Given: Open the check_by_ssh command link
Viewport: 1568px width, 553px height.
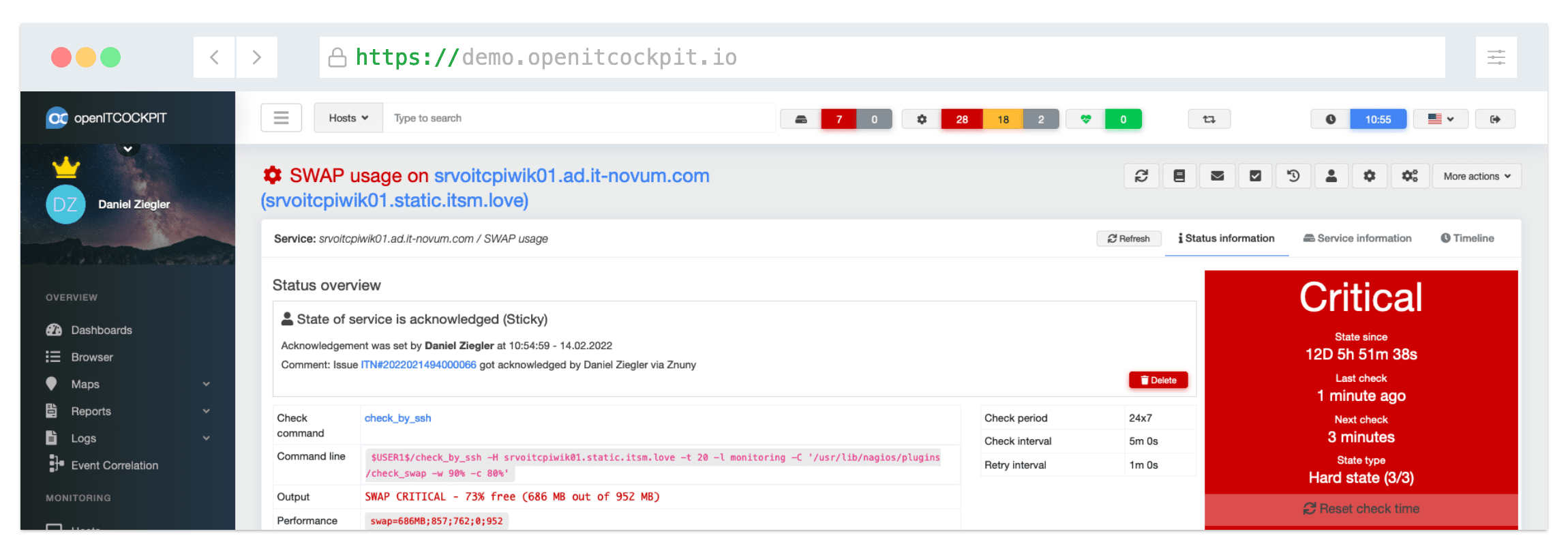Looking at the screenshot, I should 397,418.
